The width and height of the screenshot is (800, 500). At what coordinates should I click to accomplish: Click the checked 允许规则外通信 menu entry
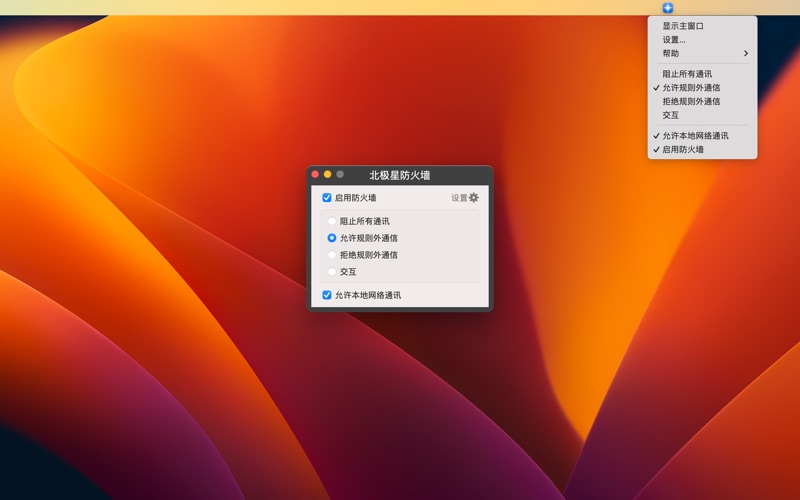tap(690, 88)
